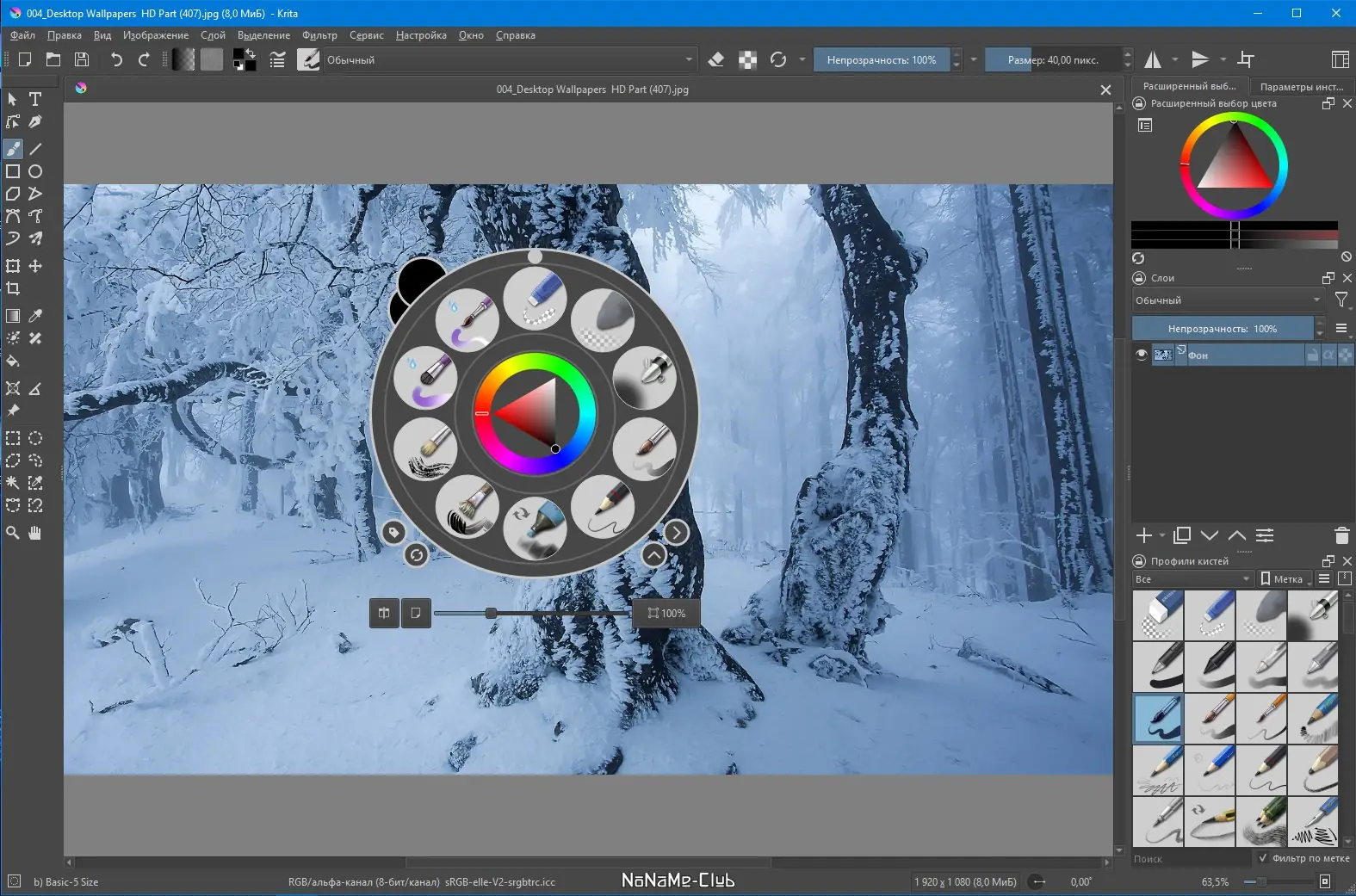The height and width of the screenshot is (896, 1356).
Task: Open a file using the folder icon
Action: click(x=53, y=59)
